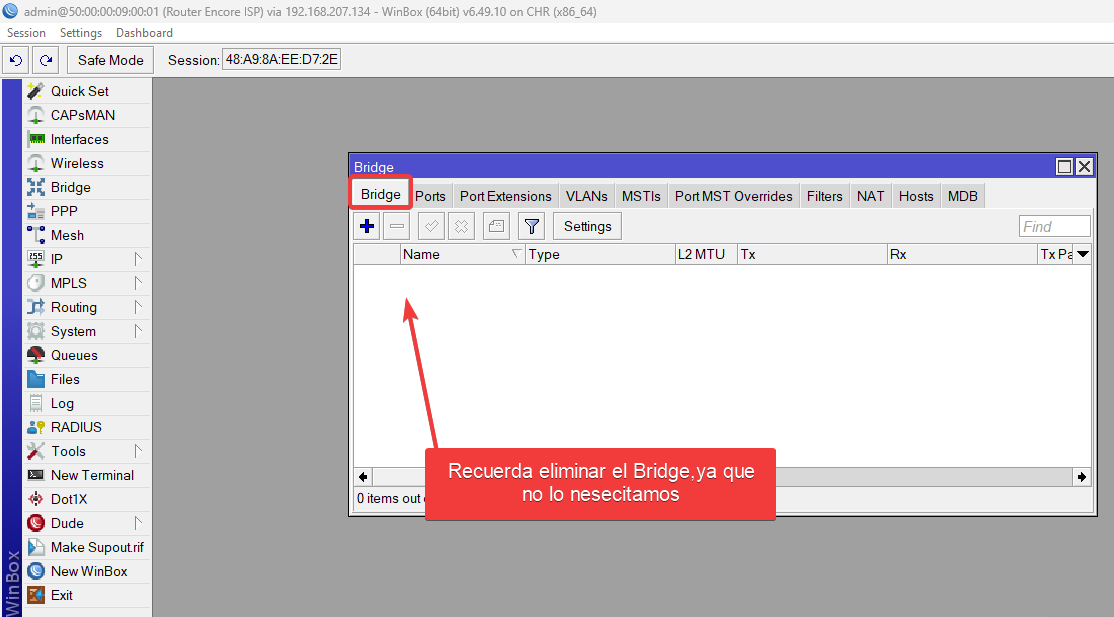
Task: Click the Find search field
Action: click(x=1054, y=226)
